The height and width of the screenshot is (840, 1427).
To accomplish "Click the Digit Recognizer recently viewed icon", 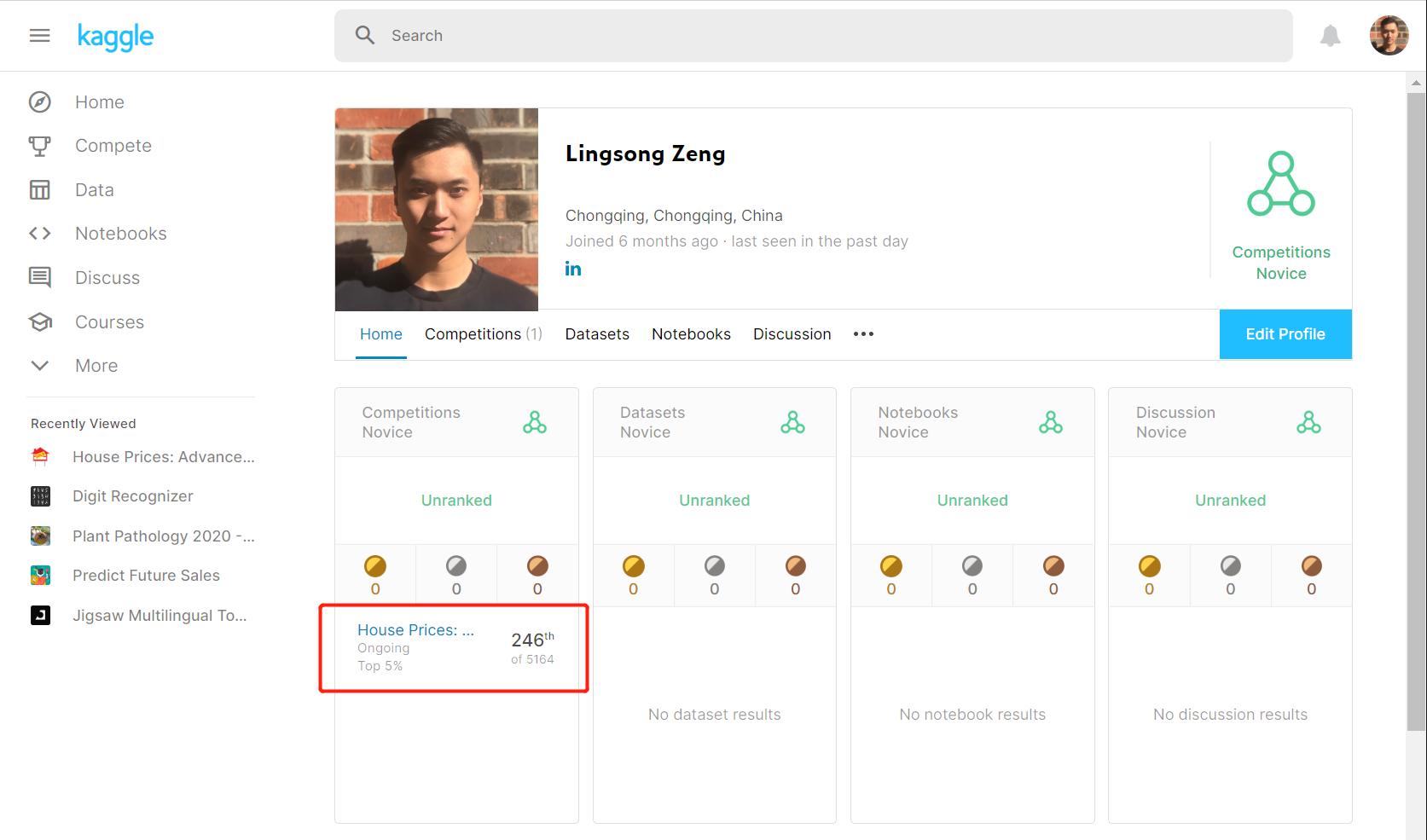I will click(x=40, y=496).
